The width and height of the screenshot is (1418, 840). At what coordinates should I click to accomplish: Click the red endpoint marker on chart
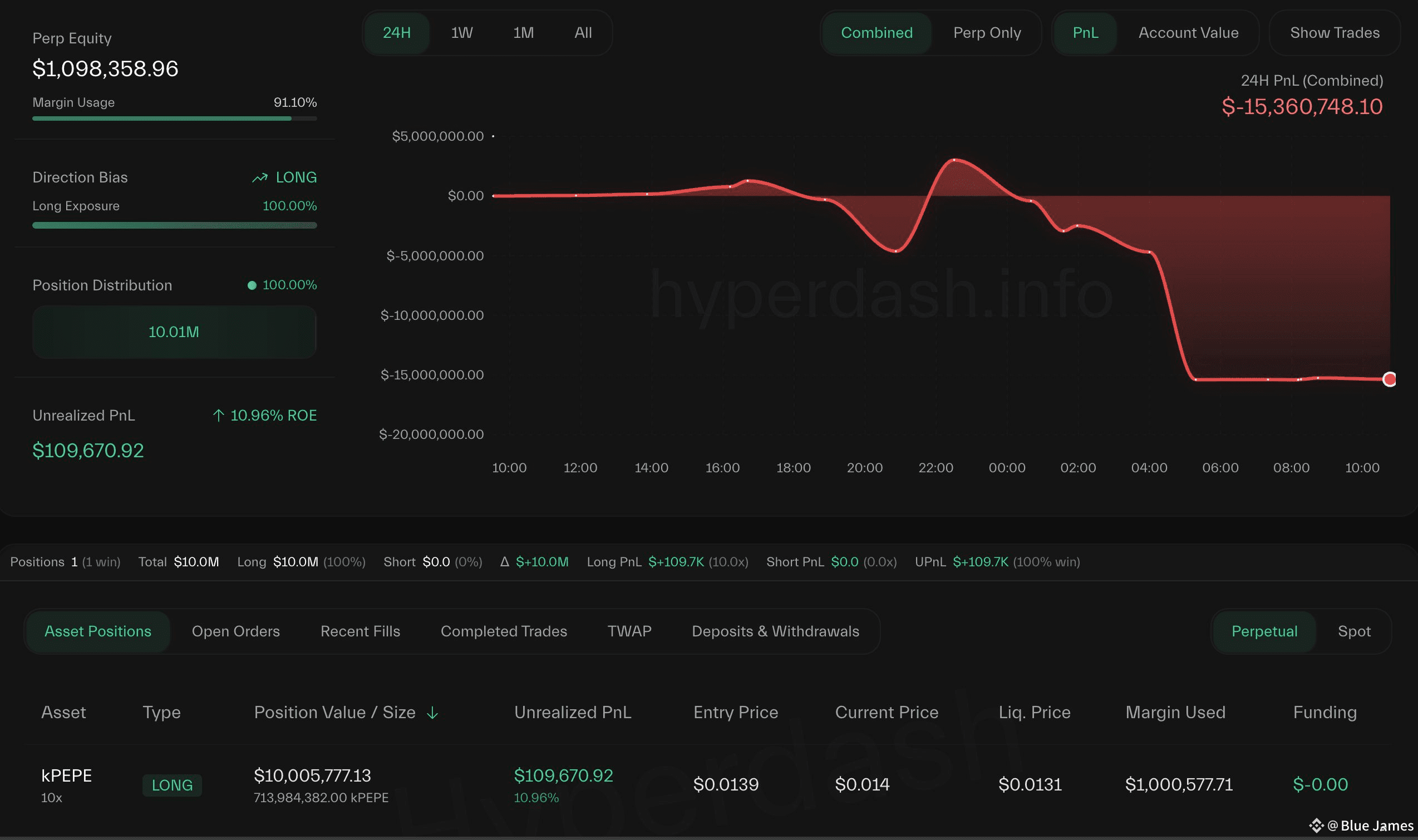tap(1389, 379)
